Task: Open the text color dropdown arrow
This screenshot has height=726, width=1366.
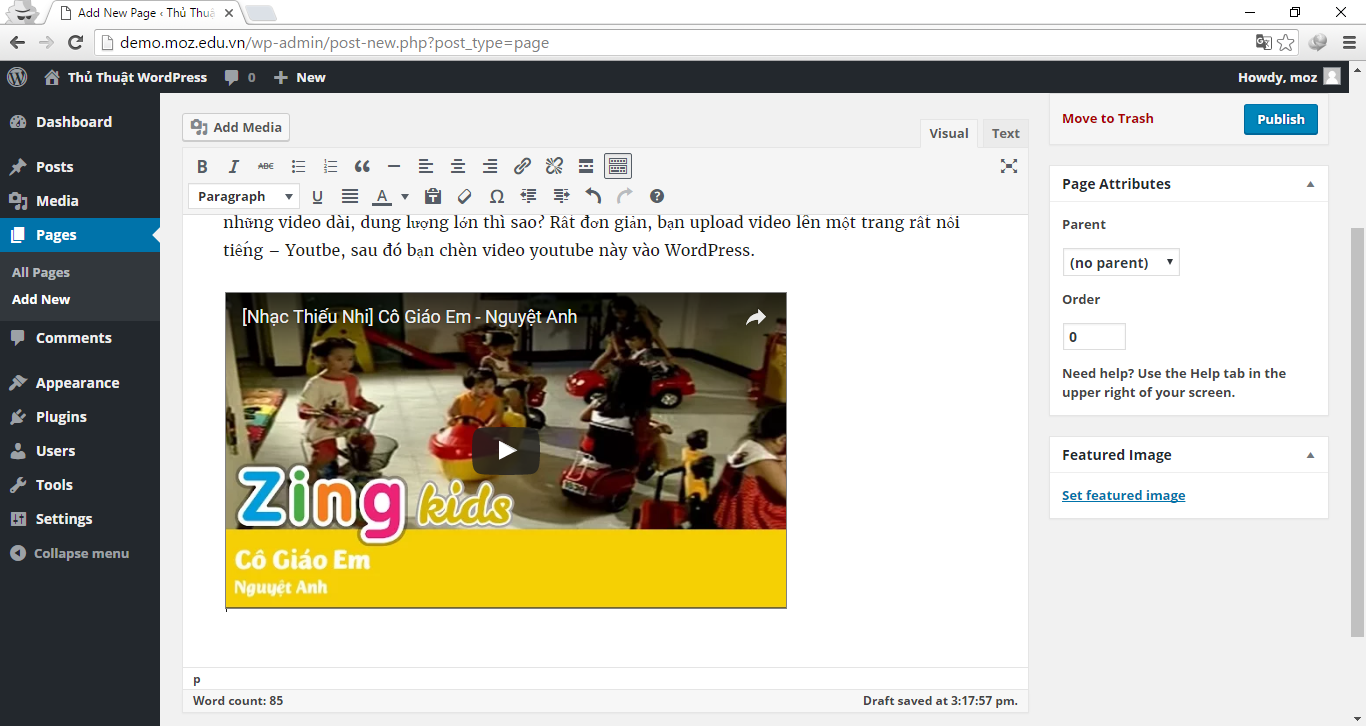Action: pos(405,196)
